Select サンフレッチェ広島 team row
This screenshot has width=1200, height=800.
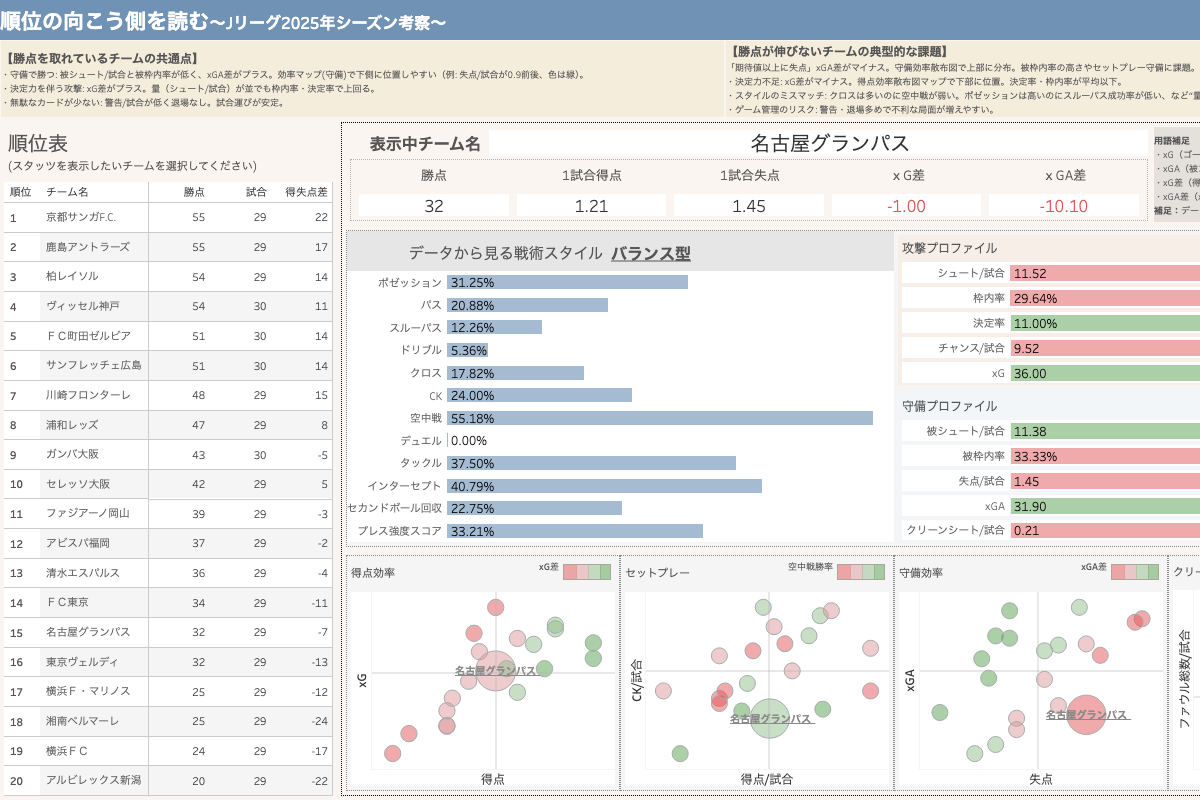coord(168,366)
